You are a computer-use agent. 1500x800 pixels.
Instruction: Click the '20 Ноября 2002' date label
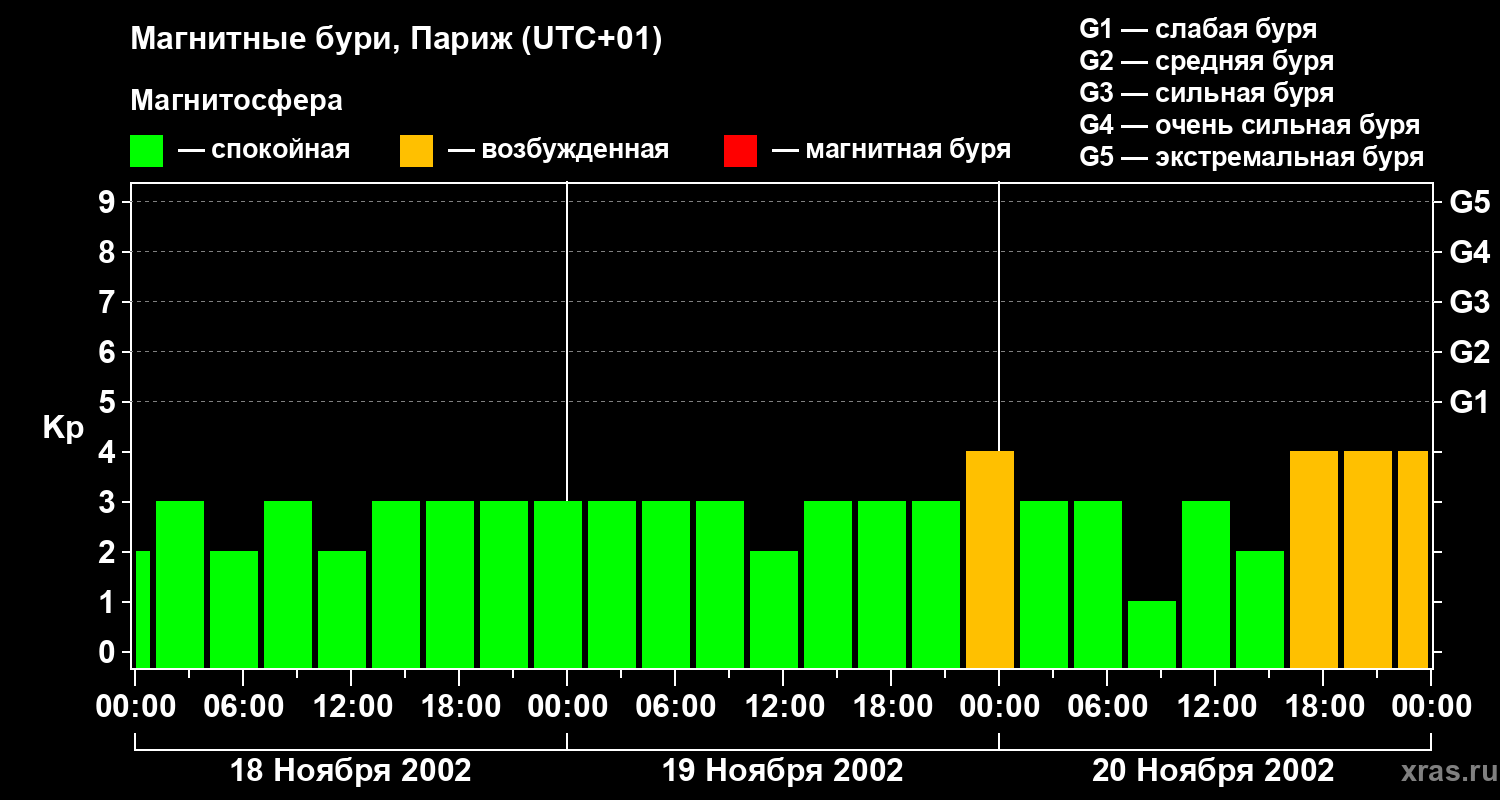coord(1213,771)
